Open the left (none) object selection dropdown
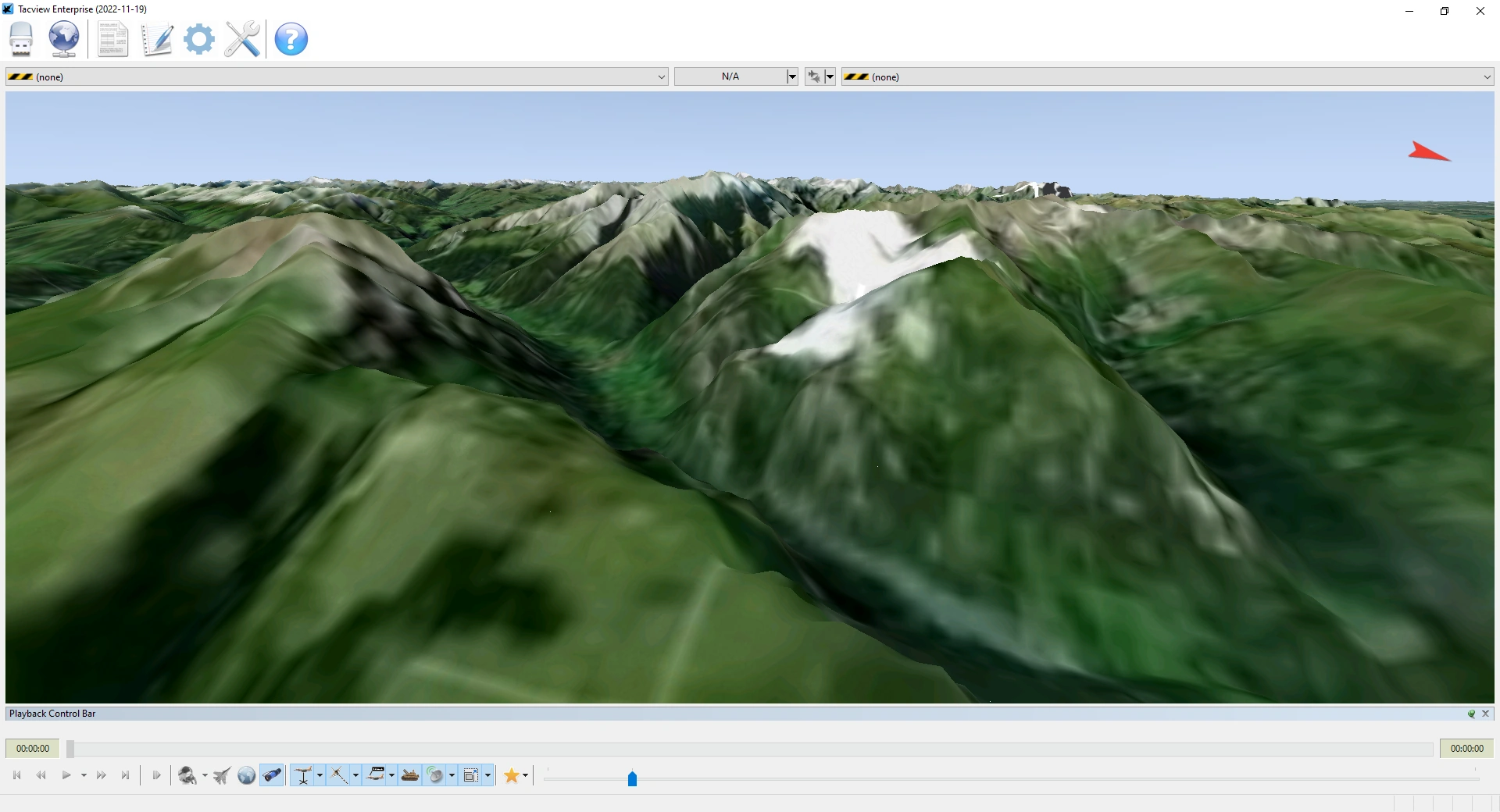The width and height of the screenshot is (1500, 812). (337, 77)
